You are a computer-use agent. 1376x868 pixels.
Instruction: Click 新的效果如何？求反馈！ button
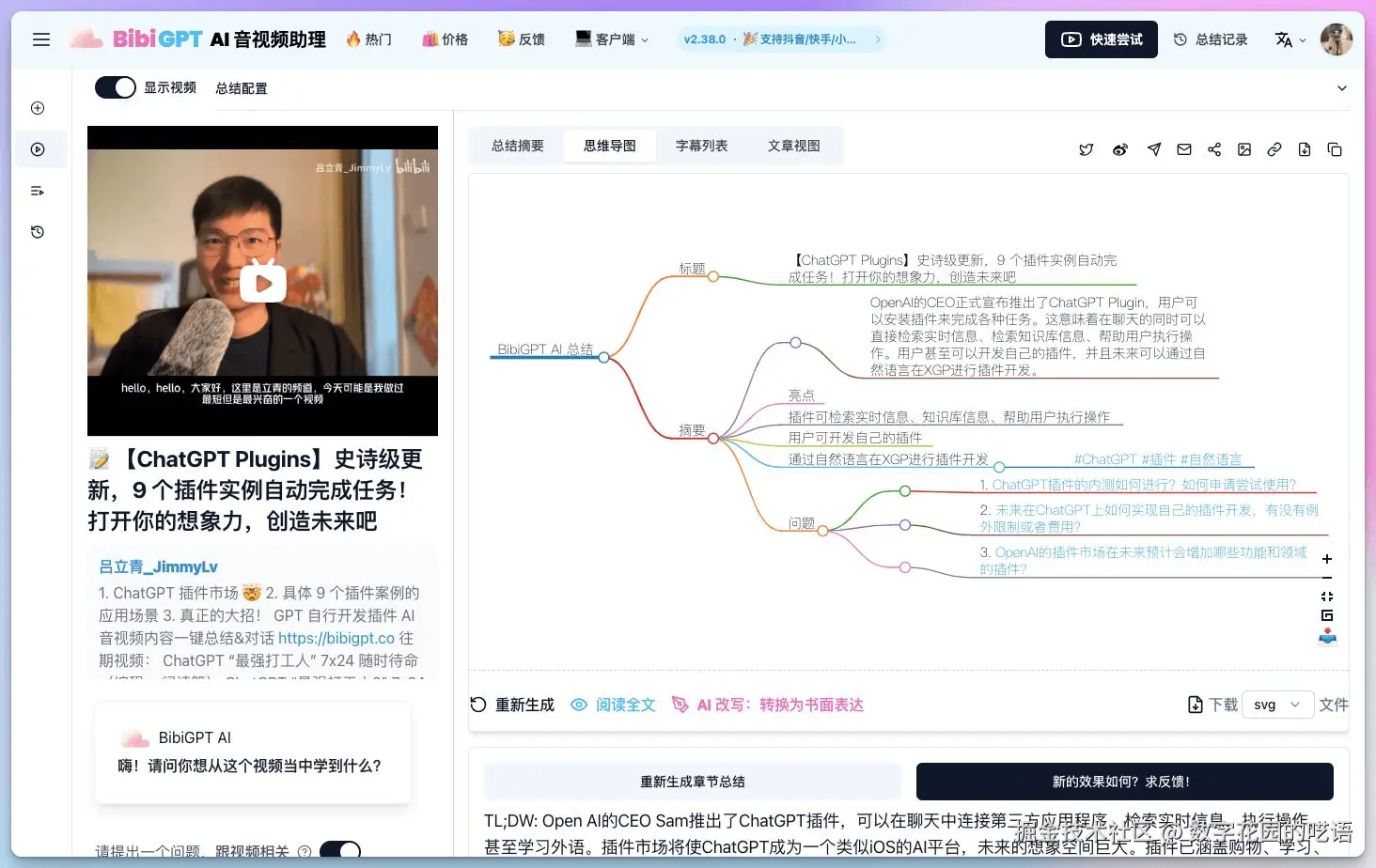[x=1125, y=782]
